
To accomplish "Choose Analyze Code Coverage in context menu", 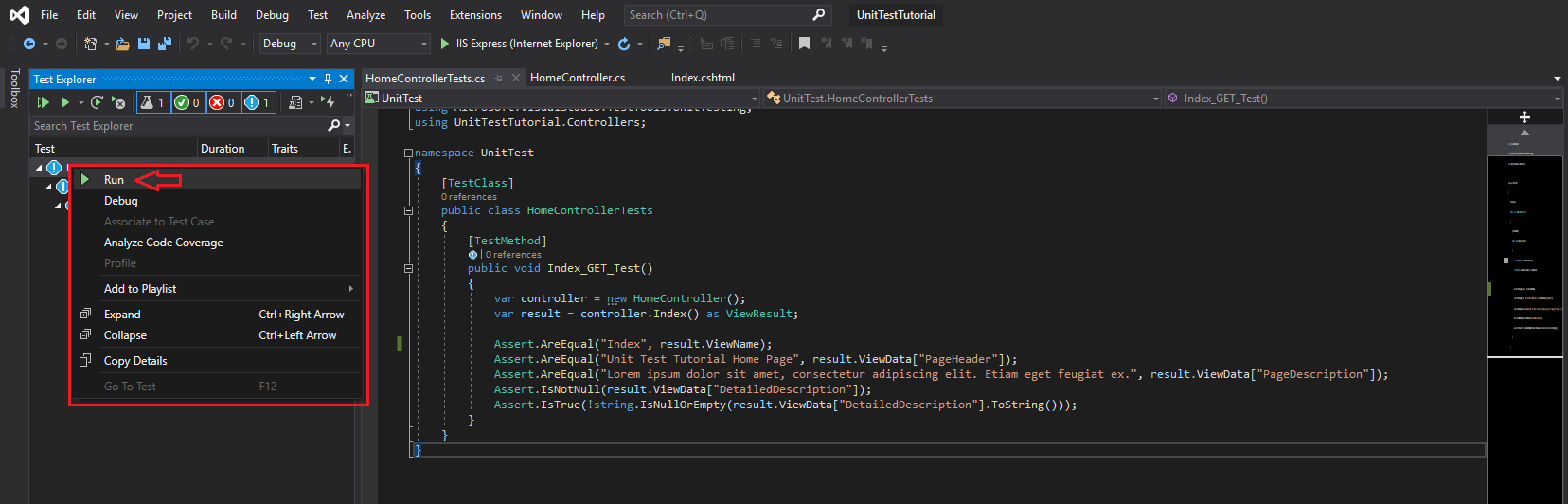I will [x=216, y=243].
